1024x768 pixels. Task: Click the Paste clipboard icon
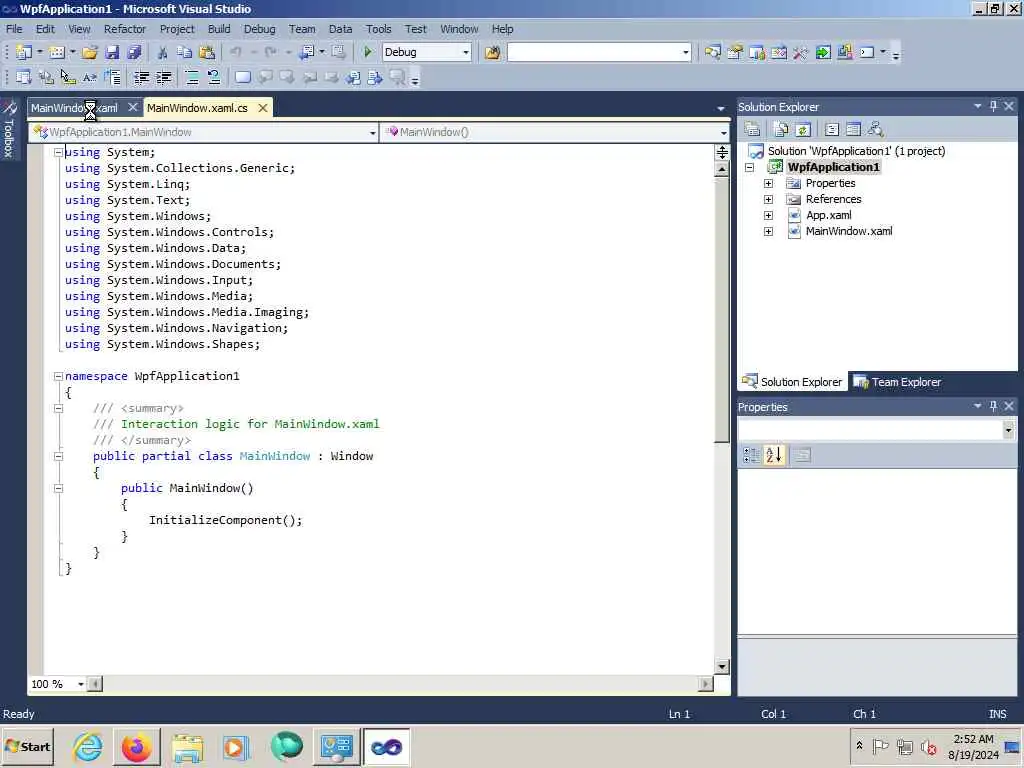(207, 52)
